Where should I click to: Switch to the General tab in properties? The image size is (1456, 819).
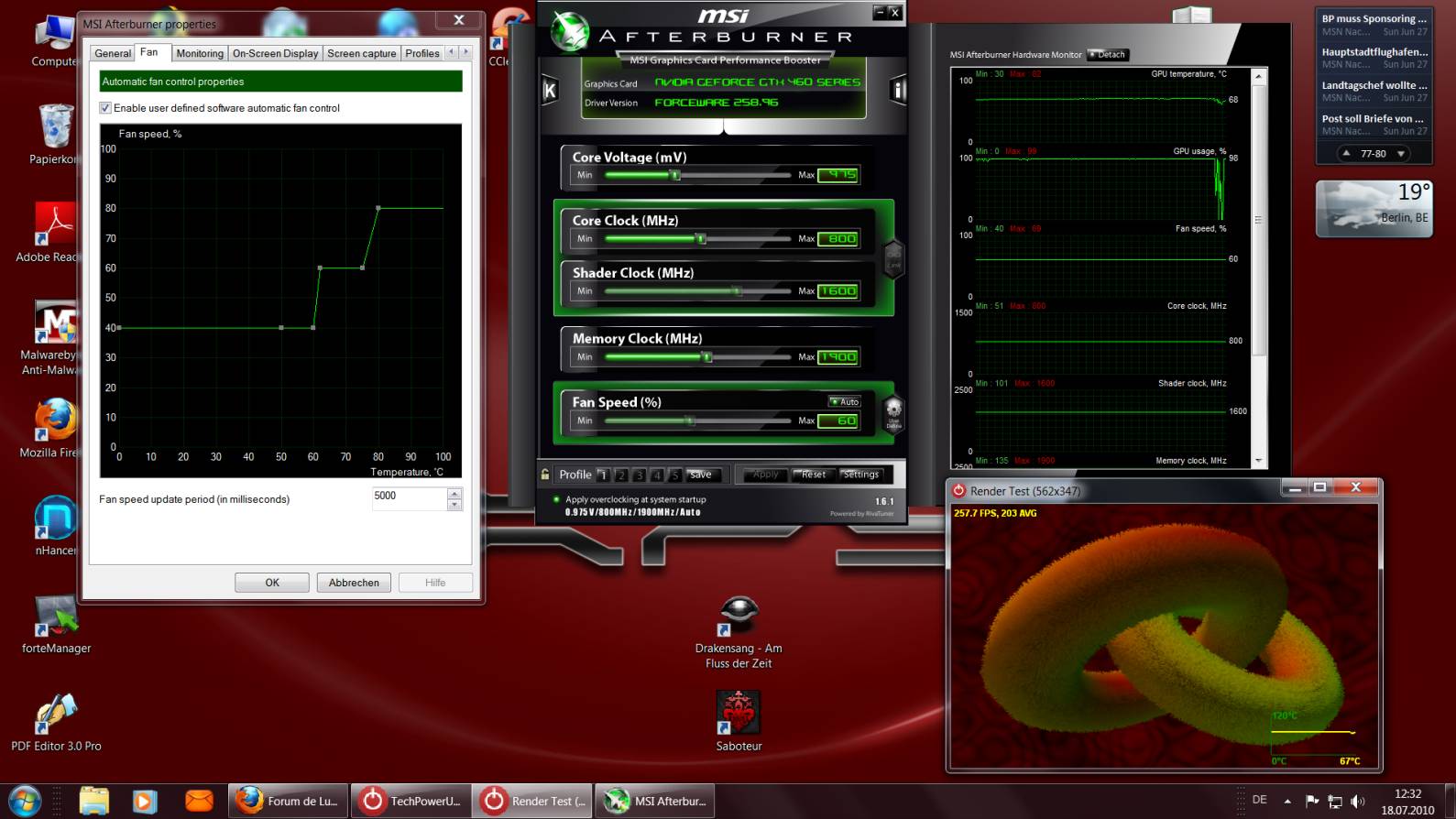113,53
